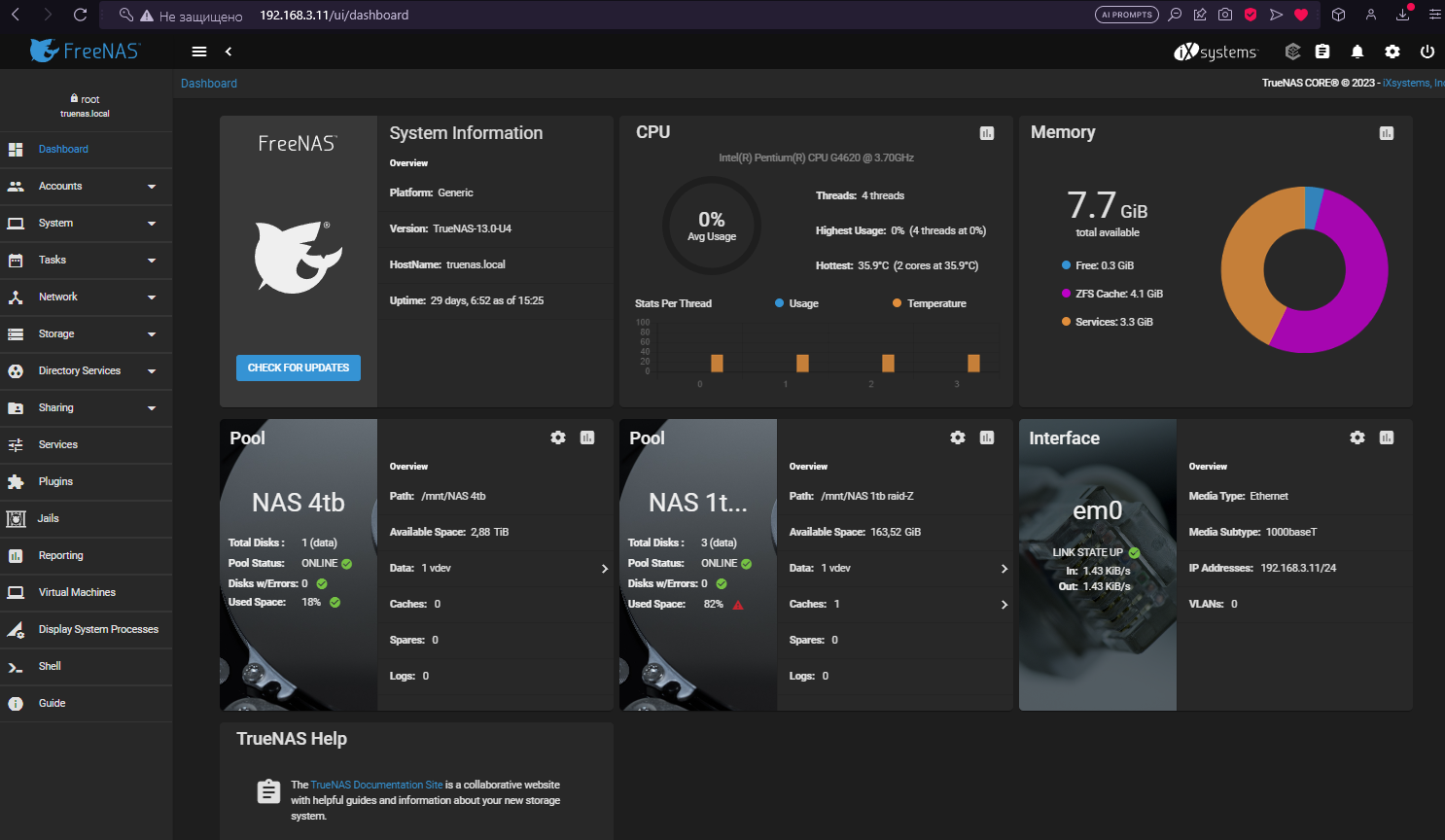Take a snapshot with browser camera icon

[1225, 15]
